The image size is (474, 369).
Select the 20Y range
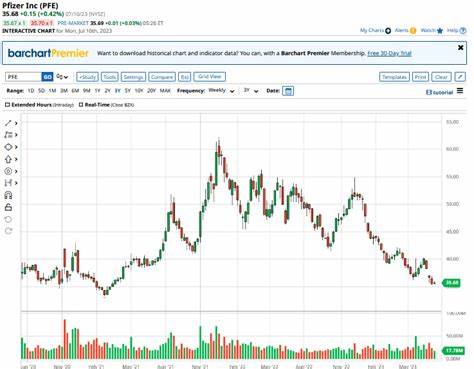(x=152, y=91)
